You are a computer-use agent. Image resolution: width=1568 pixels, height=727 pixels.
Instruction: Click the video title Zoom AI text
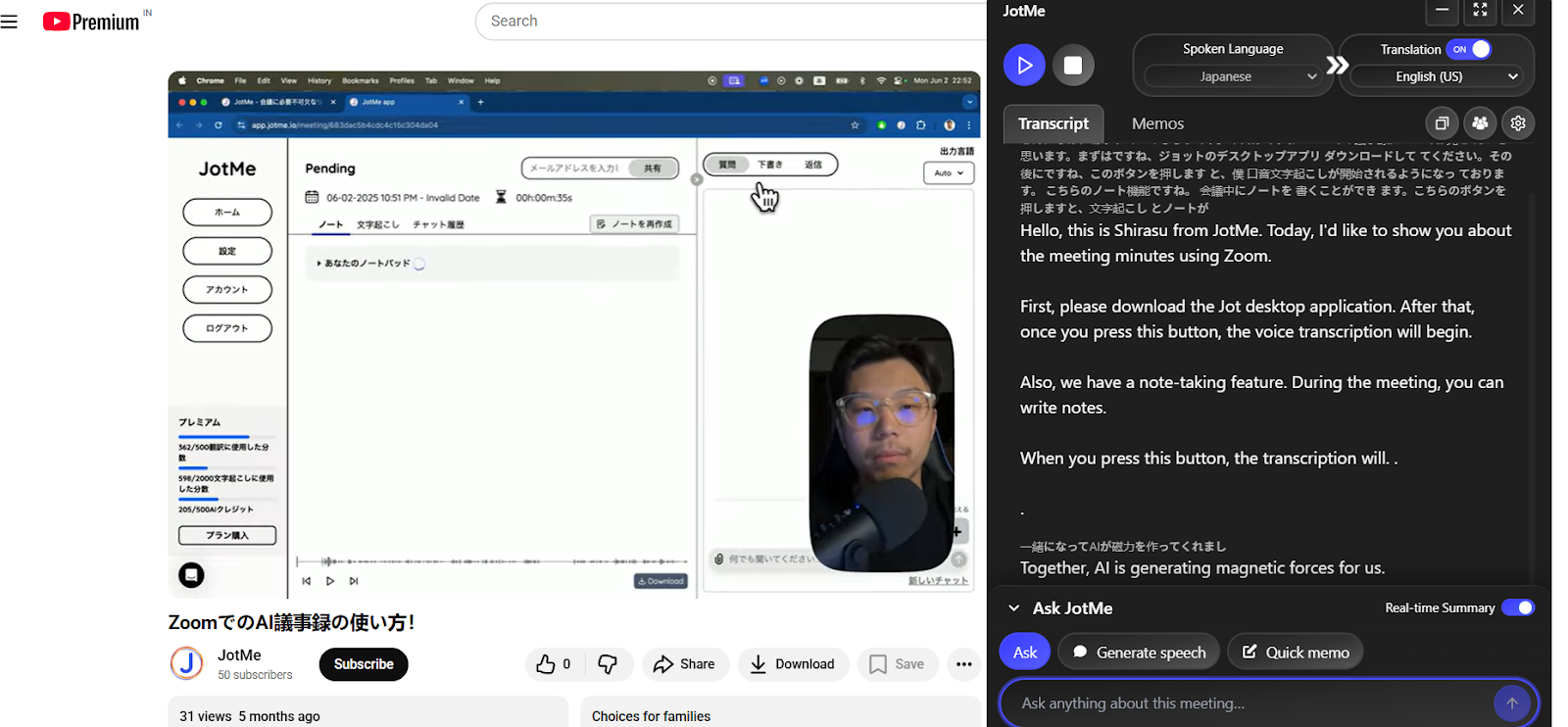pyautogui.click(x=291, y=622)
